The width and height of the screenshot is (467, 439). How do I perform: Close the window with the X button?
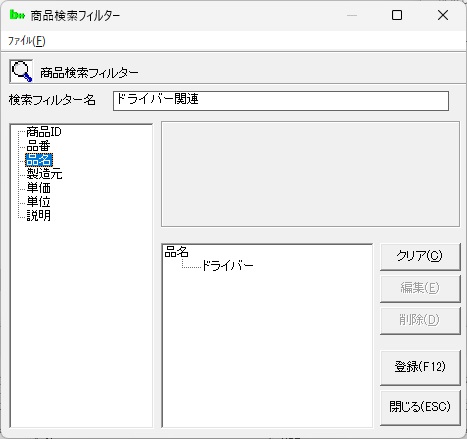click(x=443, y=15)
